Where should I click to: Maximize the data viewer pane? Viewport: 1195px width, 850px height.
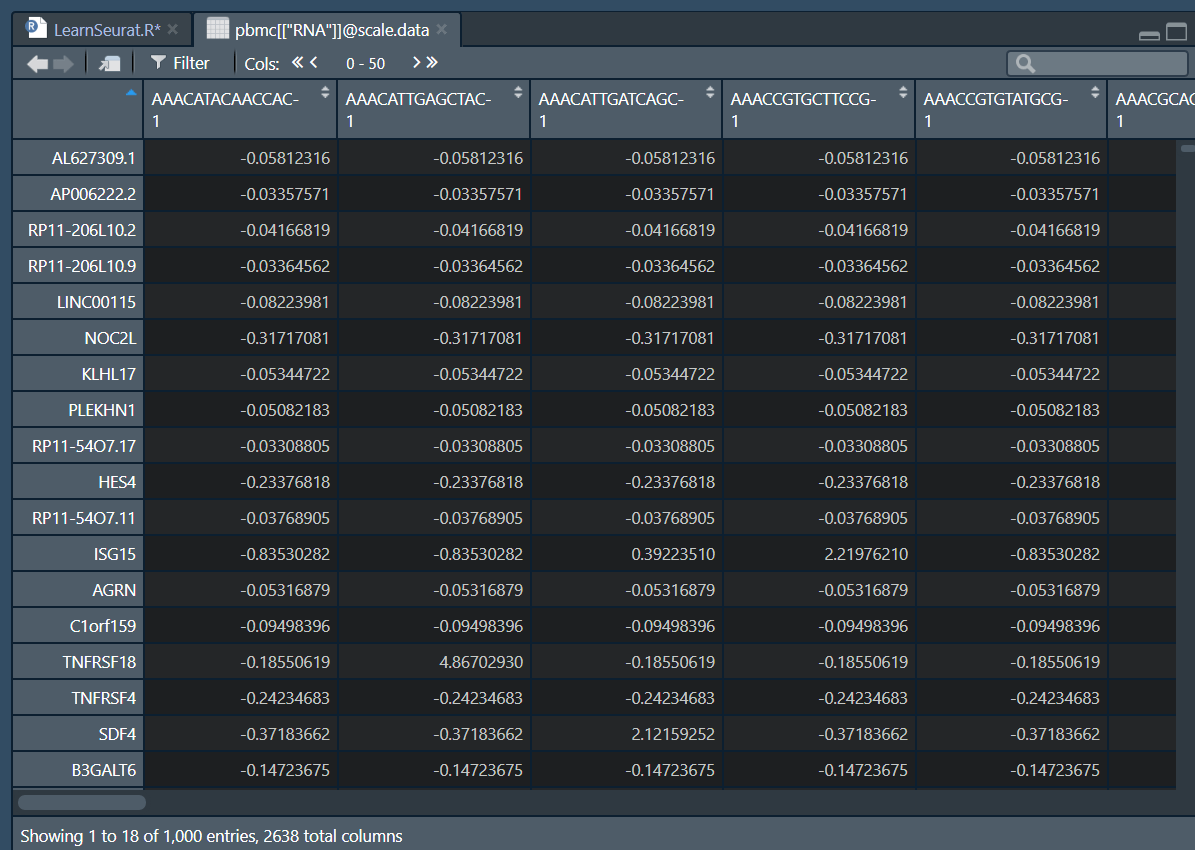pyautogui.click(x=1175, y=33)
